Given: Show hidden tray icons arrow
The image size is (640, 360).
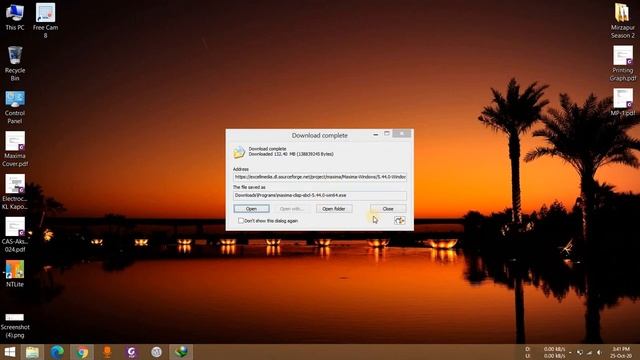Looking at the screenshot, I should pos(571,353).
